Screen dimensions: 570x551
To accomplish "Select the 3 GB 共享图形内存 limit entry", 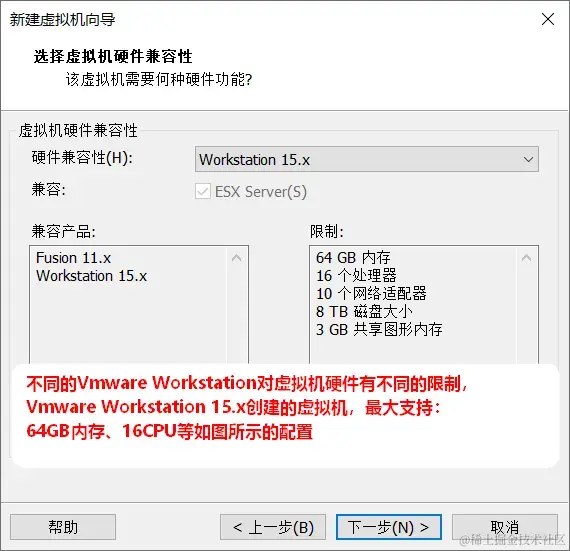I will (x=379, y=329).
